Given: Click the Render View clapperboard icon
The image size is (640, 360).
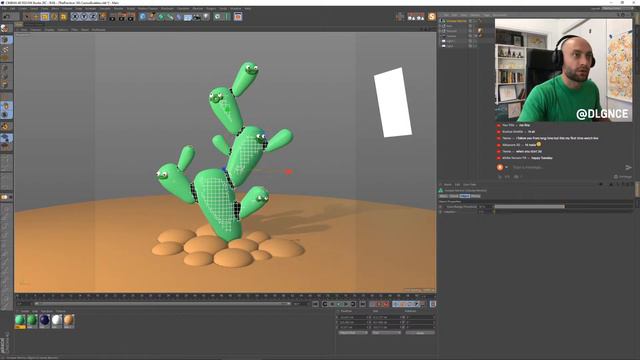Looking at the screenshot, I should 112,17.
